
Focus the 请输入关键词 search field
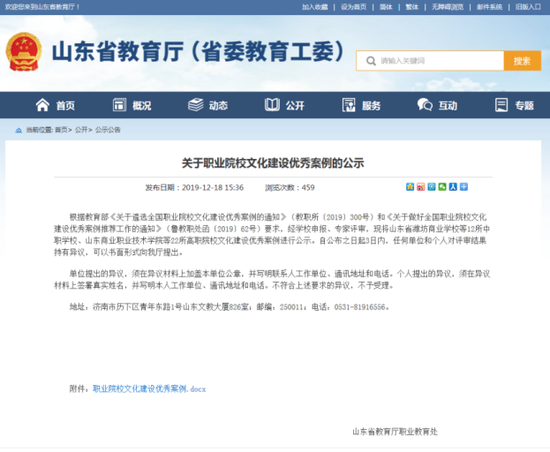[430, 61]
